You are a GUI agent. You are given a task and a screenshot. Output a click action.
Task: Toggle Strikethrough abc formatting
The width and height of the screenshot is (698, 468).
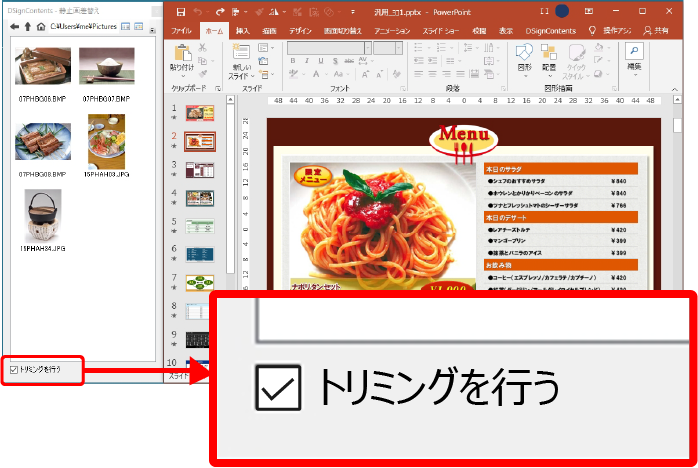tap(349, 61)
